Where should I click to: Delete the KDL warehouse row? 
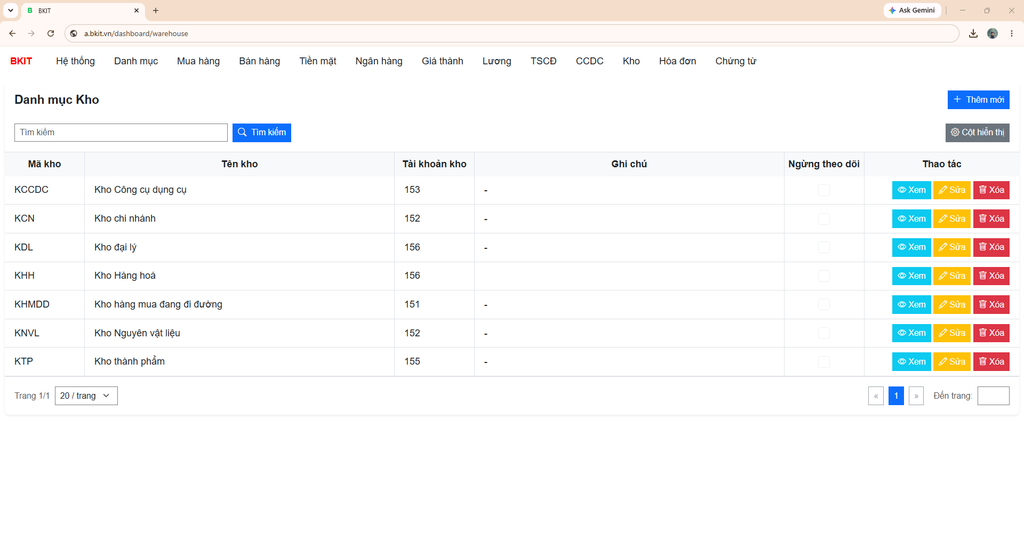[991, 247]
